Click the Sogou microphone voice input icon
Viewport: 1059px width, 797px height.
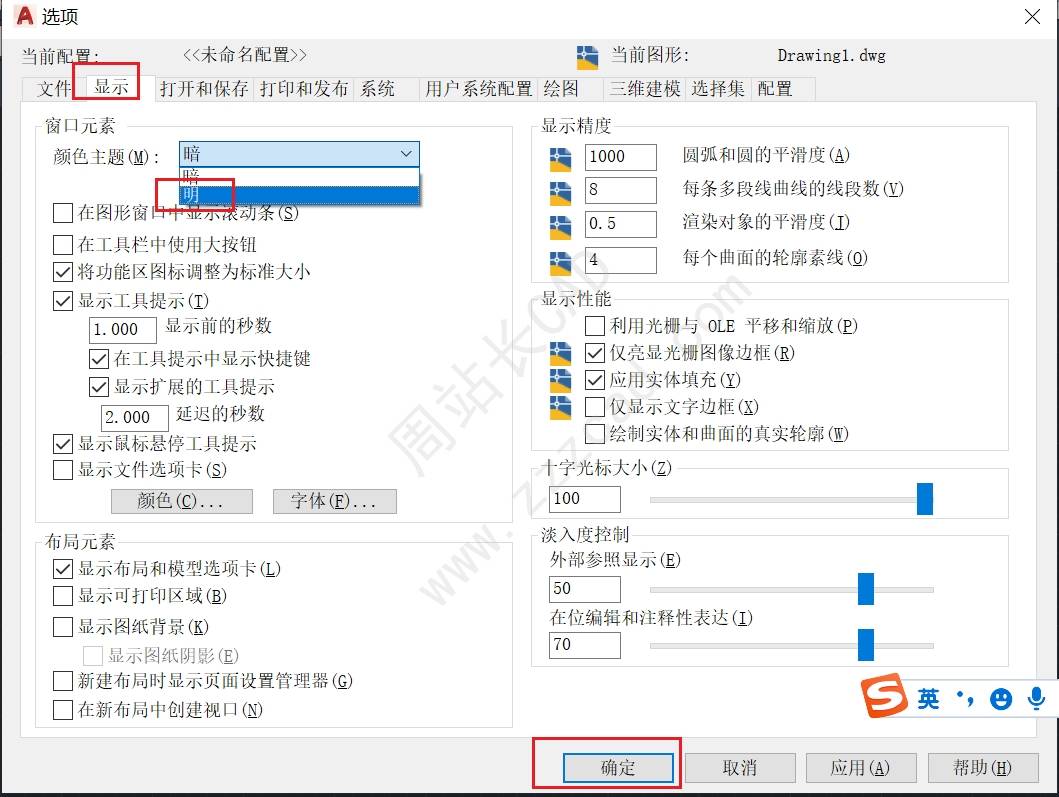(x=1036, y=698)
